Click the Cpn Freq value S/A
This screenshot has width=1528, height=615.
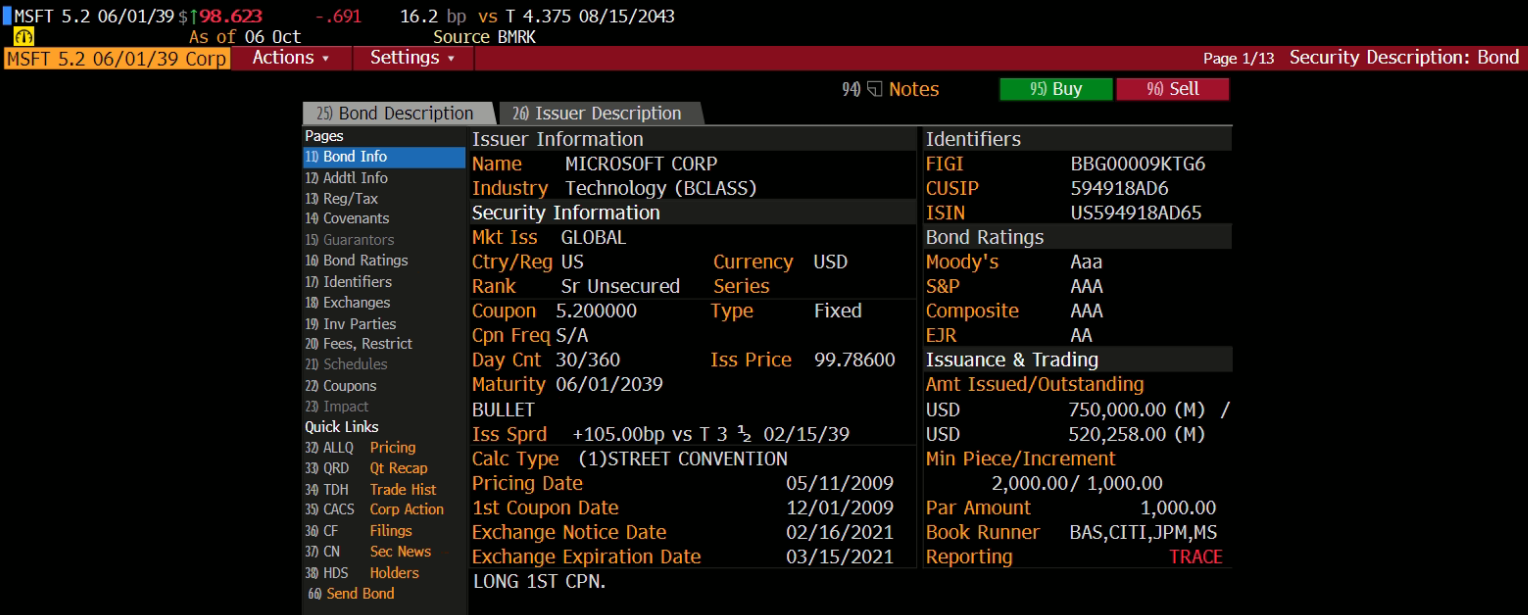(x=572, y=336)
